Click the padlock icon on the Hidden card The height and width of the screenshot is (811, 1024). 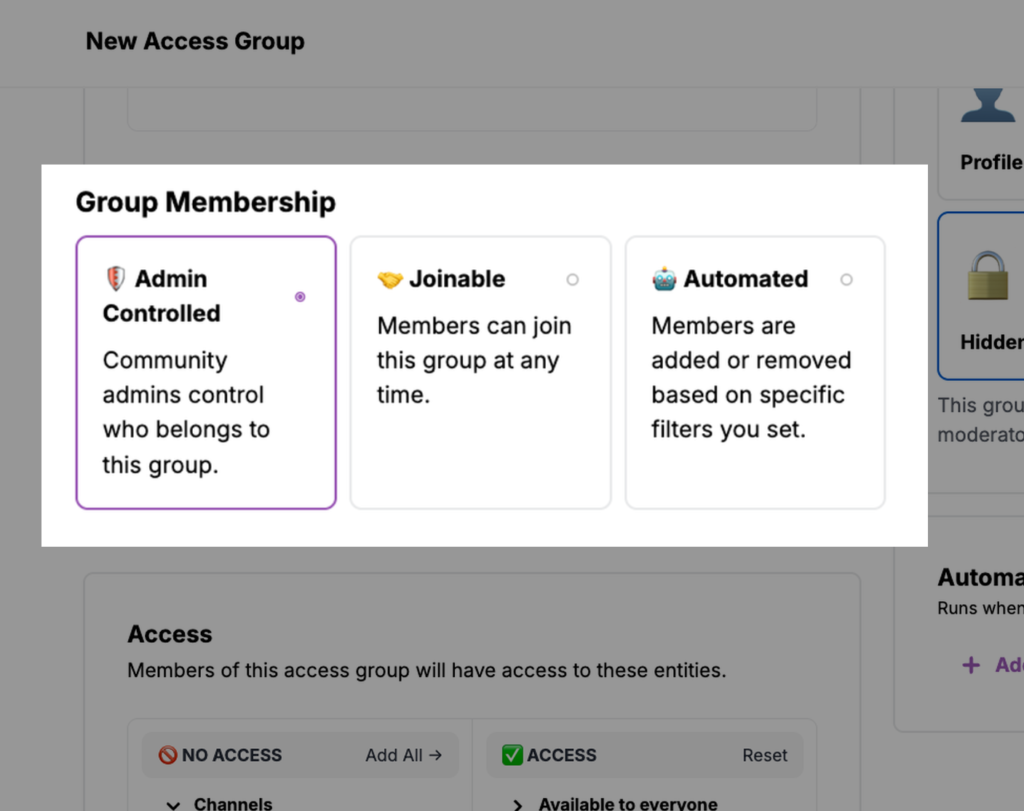tap(987, 276)
